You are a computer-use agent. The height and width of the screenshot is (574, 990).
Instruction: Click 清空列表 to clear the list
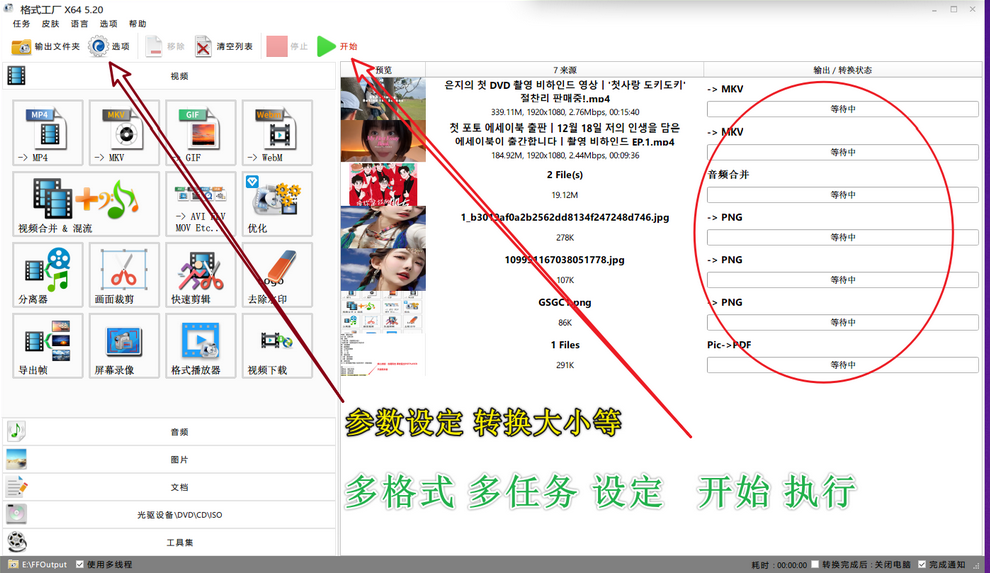pos(224,47)
